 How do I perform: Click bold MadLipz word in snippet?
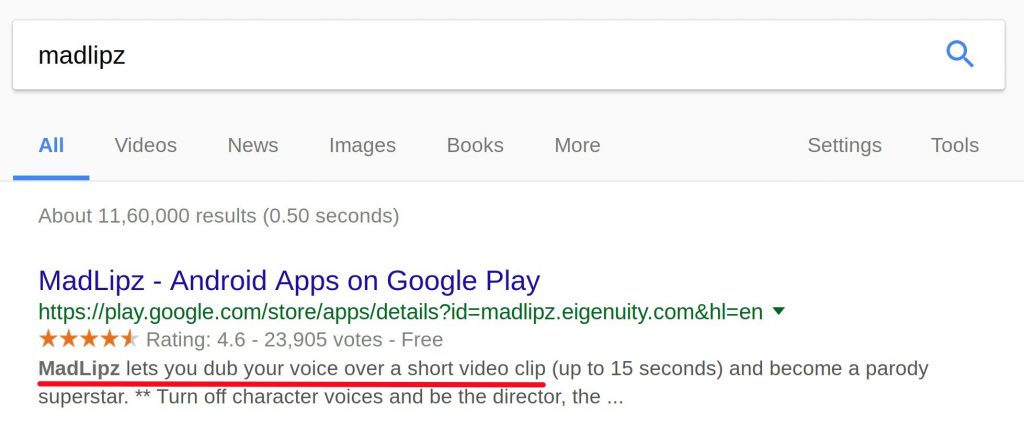(79, 368)
